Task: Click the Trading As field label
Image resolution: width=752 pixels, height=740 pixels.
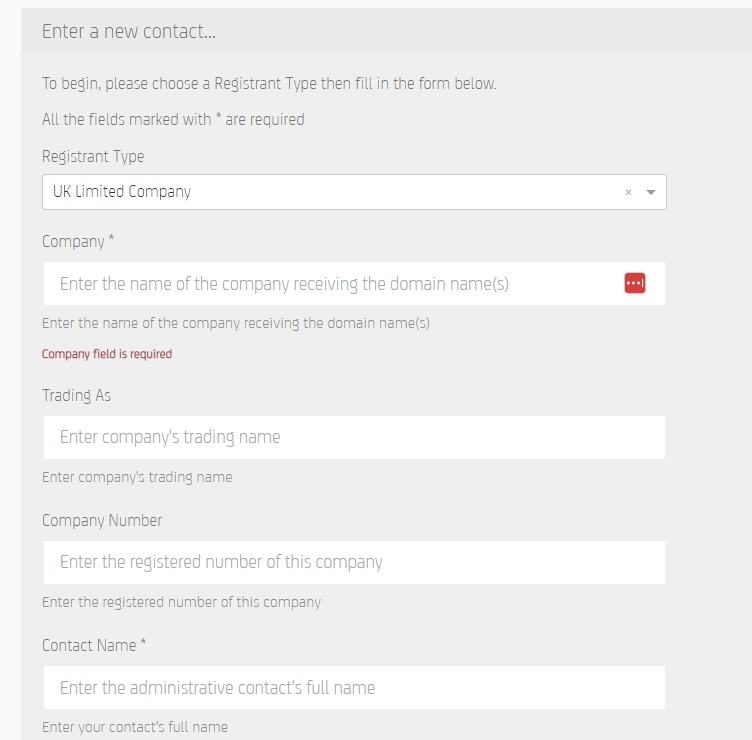Action: click(x=76, y=395)
